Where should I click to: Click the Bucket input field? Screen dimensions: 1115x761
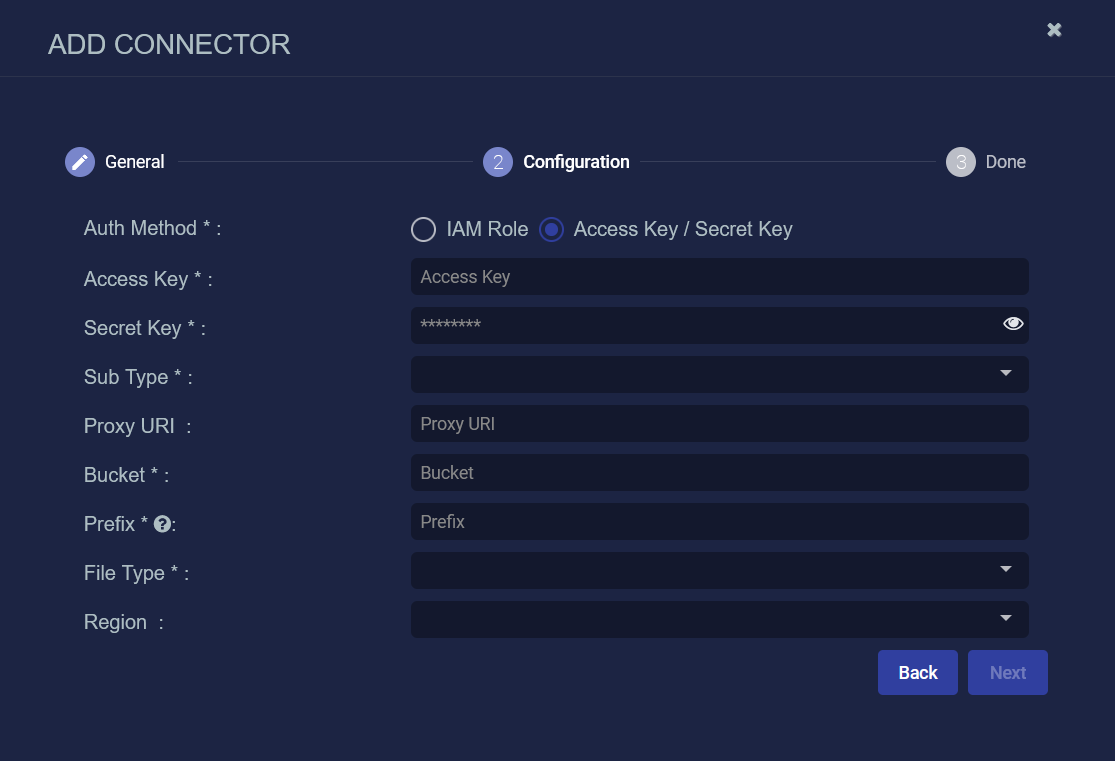(x=720, y=473)
